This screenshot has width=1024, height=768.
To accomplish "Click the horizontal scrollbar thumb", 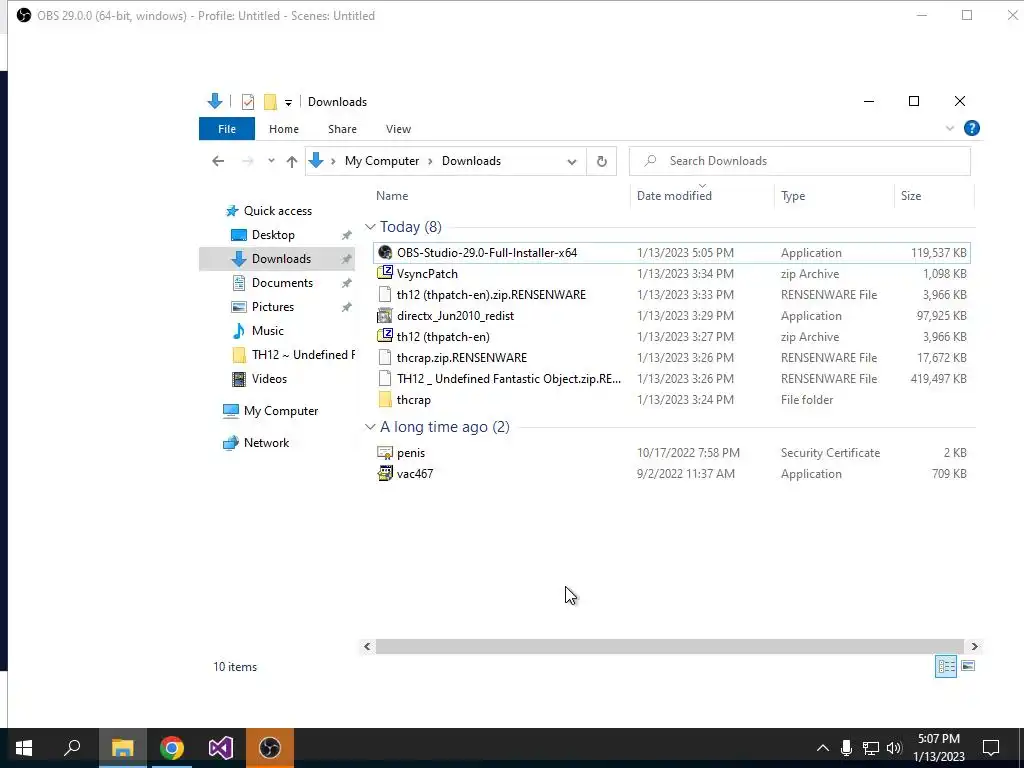I will 669,647.
